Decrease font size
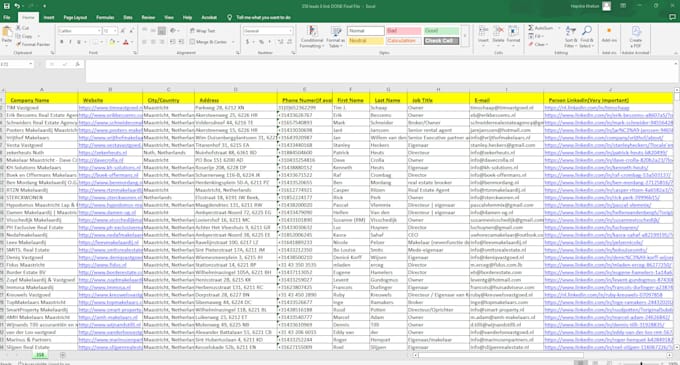The width and height of the screenshot is (680, 365). [x=131, y=31]
